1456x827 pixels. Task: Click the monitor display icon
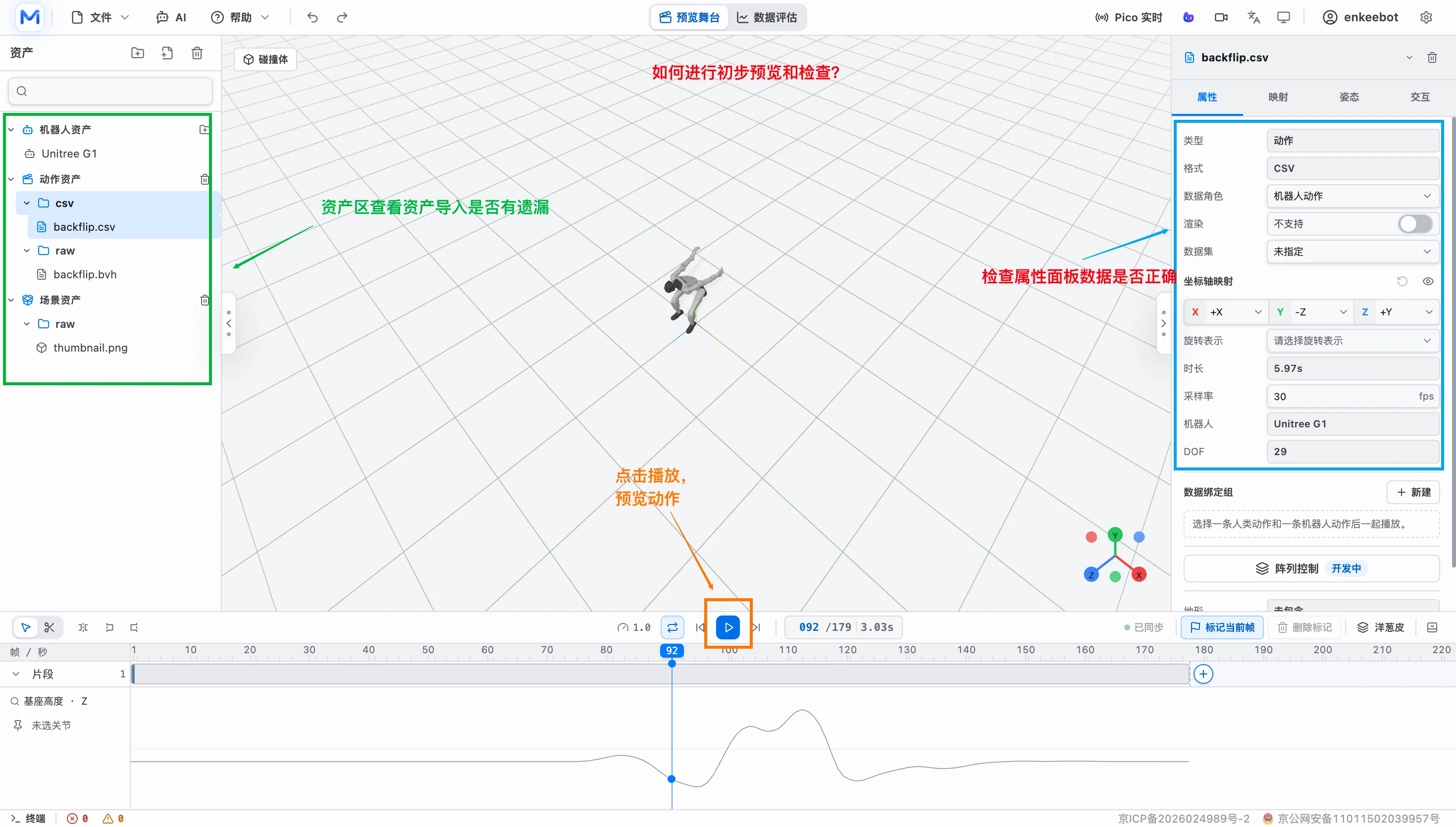click(1283, 18)
